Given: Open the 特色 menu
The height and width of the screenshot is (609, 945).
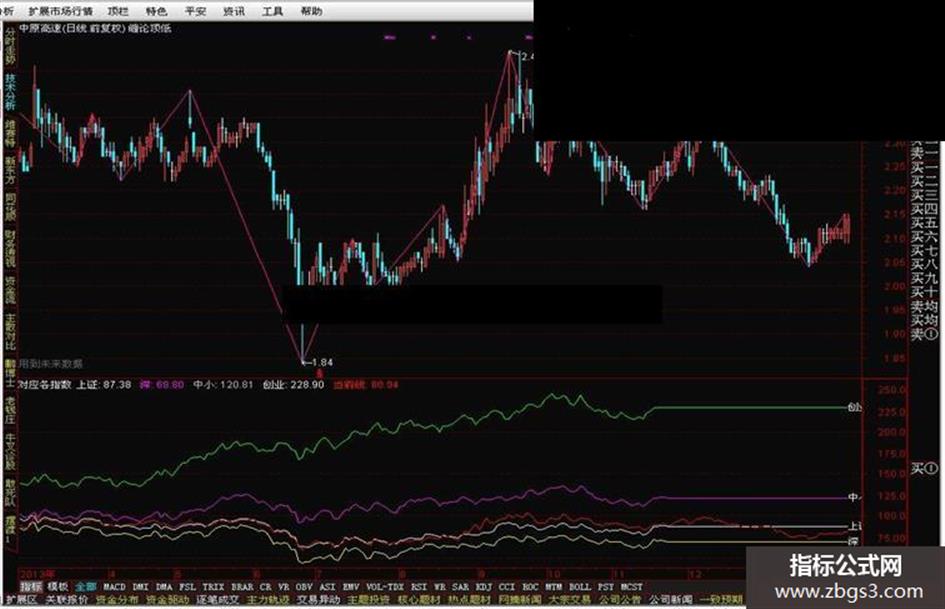Looking at the screenshot, I should (x=156, y=11).
